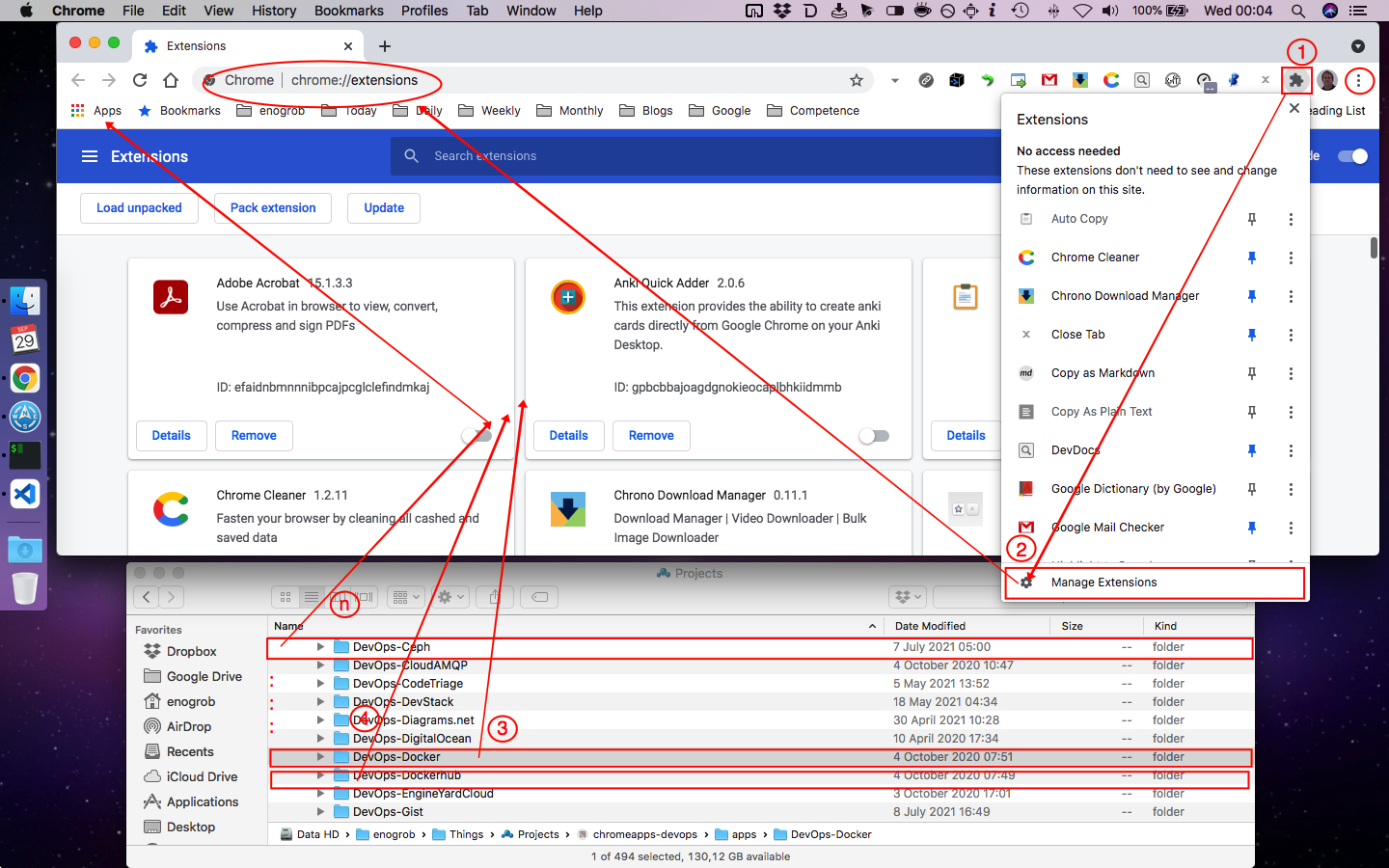1389x868 pixels.
Task: Open Finder from the Dock
Action: [25, 301]
